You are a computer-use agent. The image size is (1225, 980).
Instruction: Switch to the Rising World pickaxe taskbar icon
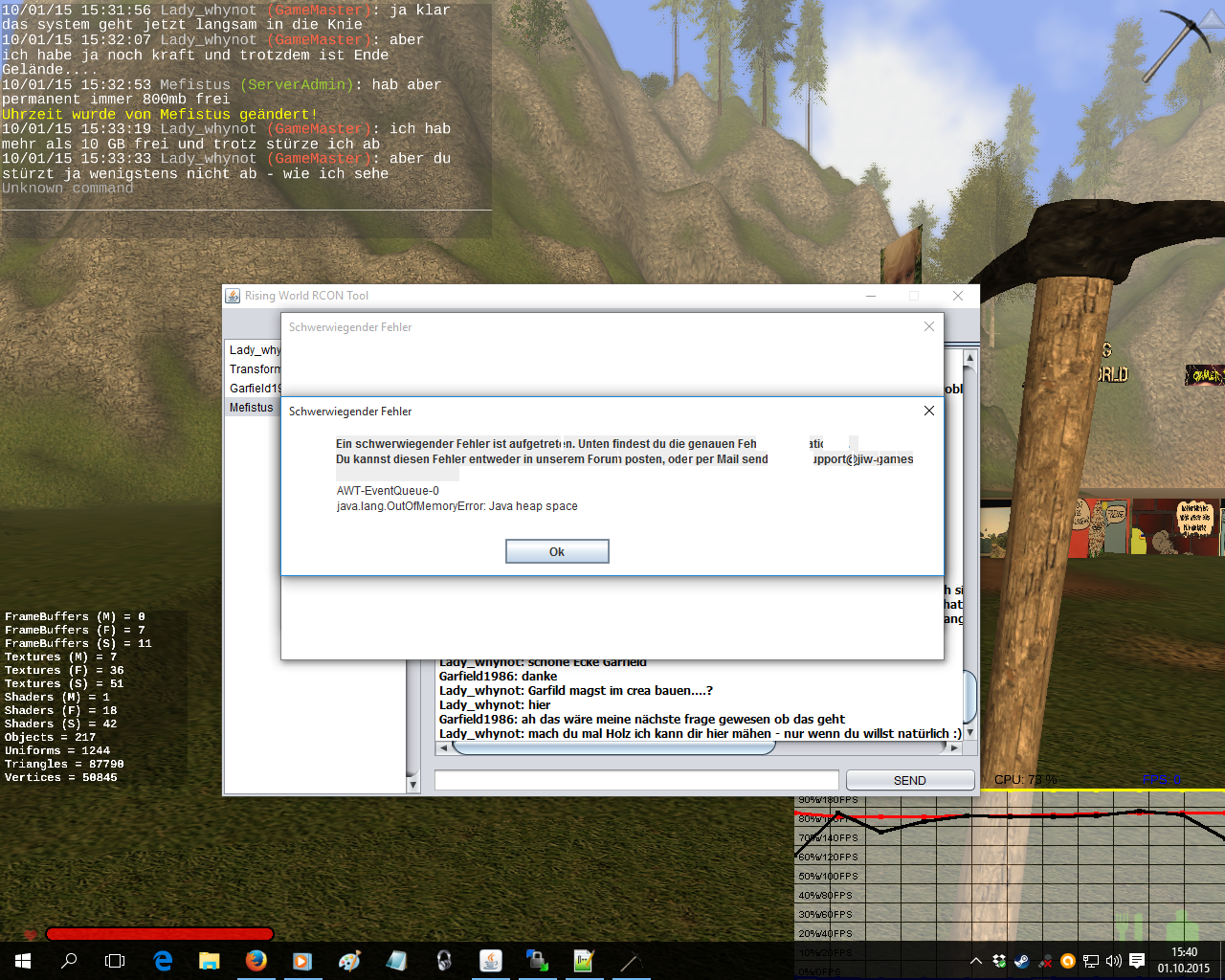coord(630,961)
